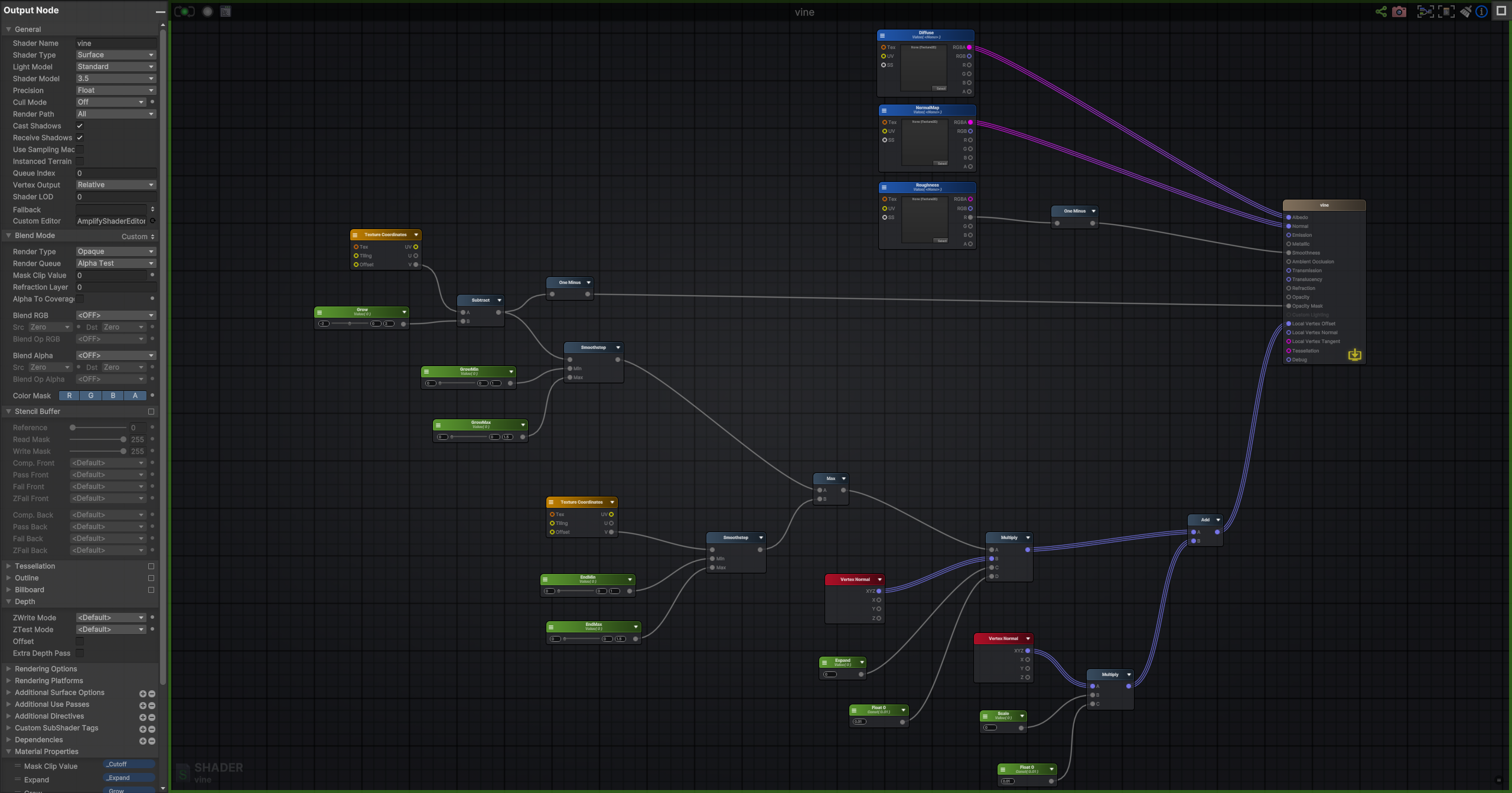Toggle the A channel in Color Mask
The width and height of the screenshot is (1512, 793).
click(135, 396)
